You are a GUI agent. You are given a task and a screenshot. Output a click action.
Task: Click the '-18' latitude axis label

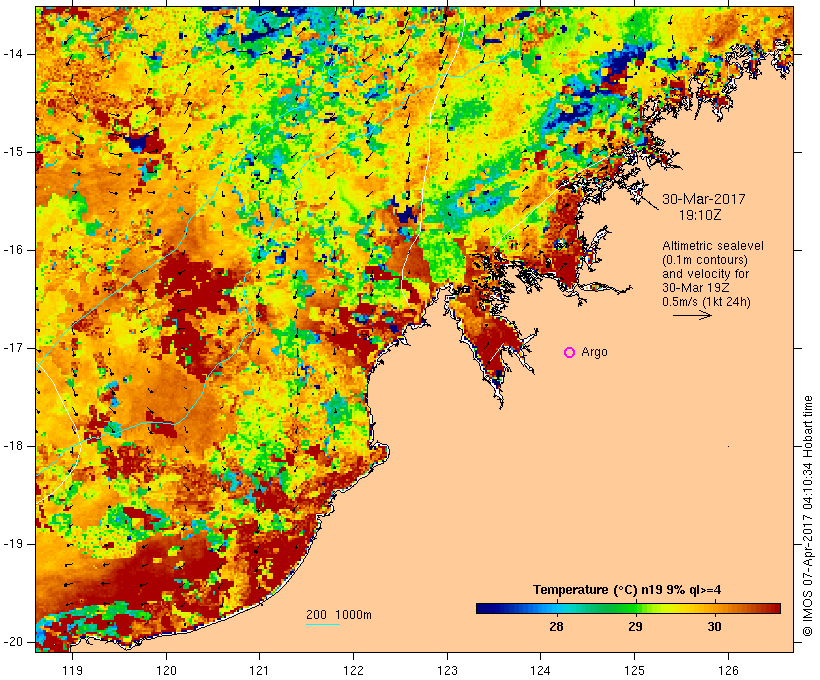tap(13, 446)
